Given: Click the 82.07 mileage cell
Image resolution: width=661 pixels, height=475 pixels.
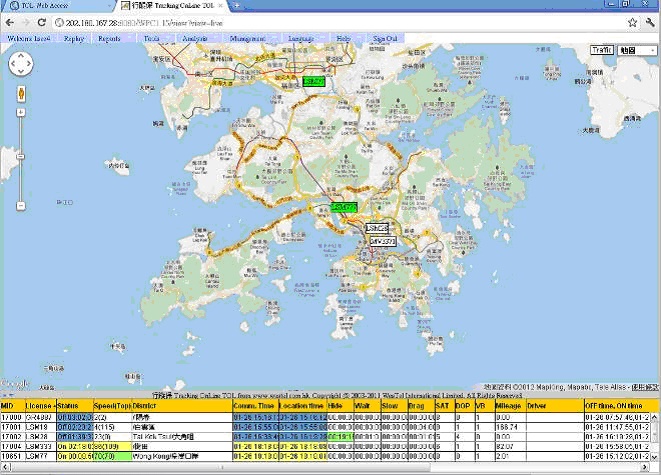Looking at the screenshot, I should (510, 446).
